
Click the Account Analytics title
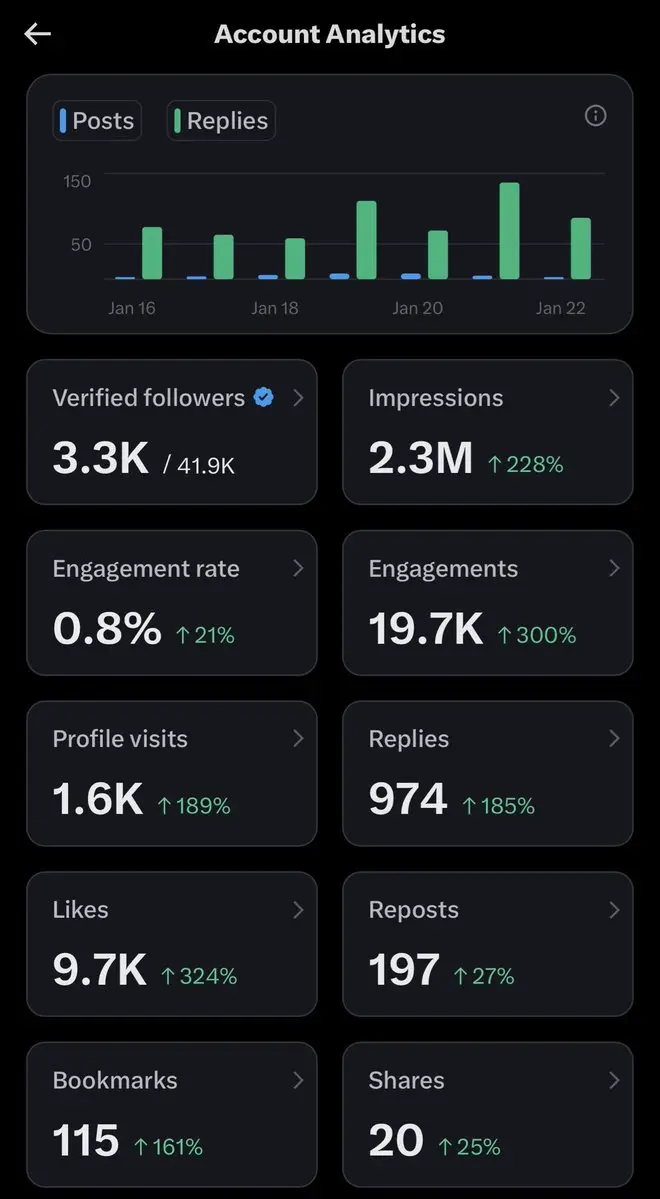(330, 34)
